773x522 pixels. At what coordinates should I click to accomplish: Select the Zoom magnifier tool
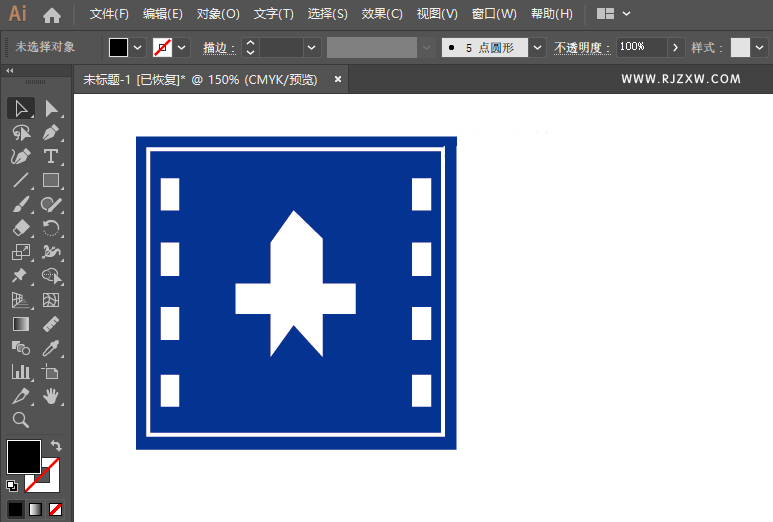[x=20, y=420]
